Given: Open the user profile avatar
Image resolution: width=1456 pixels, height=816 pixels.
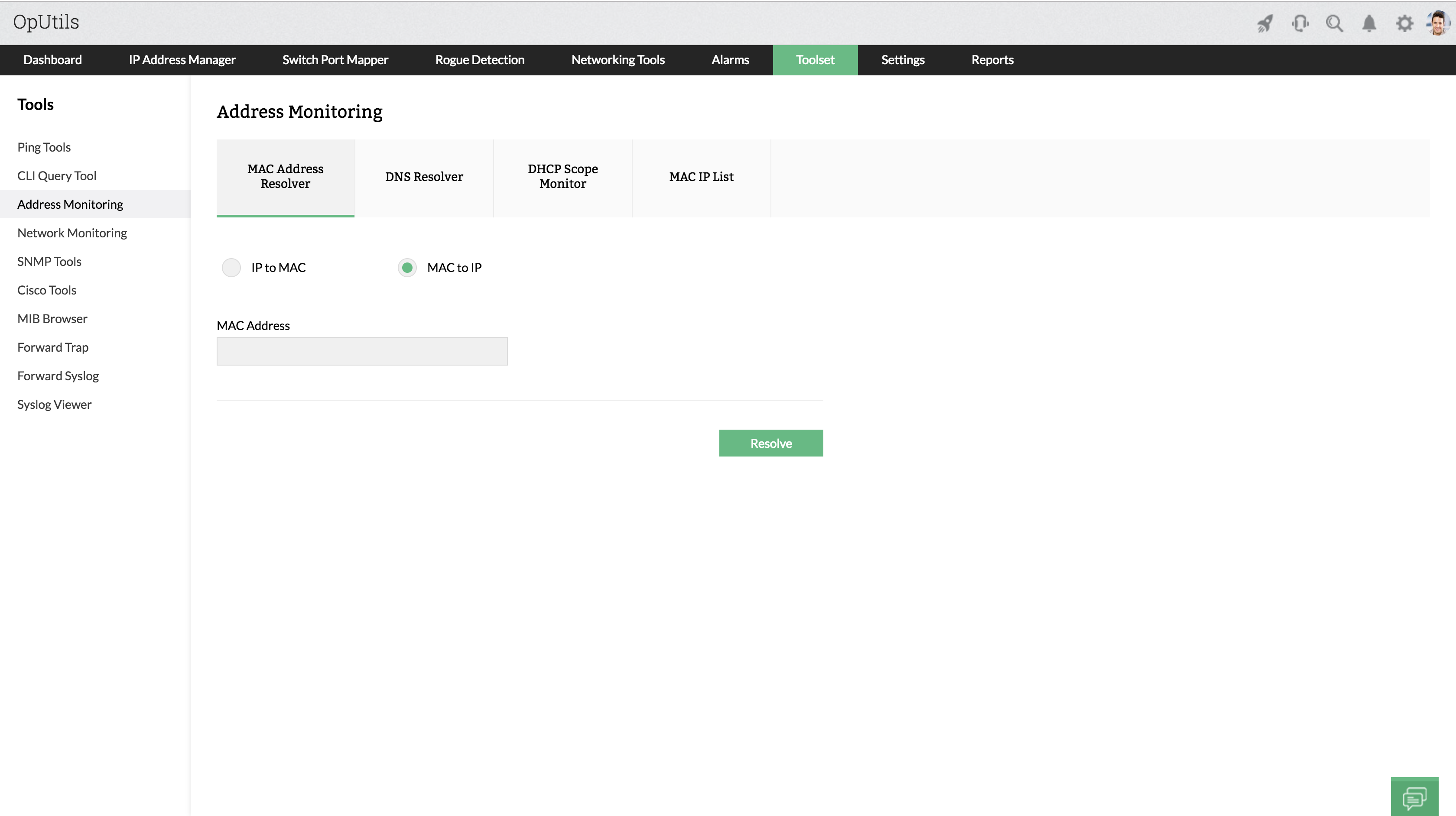Looking at the screenshot, I should click(1438, 23).
